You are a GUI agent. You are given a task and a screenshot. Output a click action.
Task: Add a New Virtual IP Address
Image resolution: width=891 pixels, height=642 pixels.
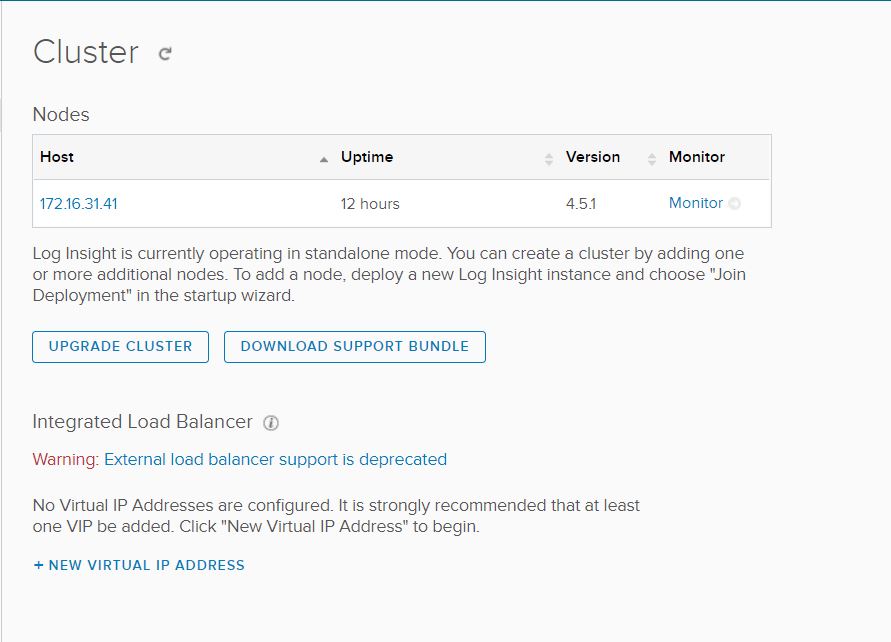tap(139, 565)
